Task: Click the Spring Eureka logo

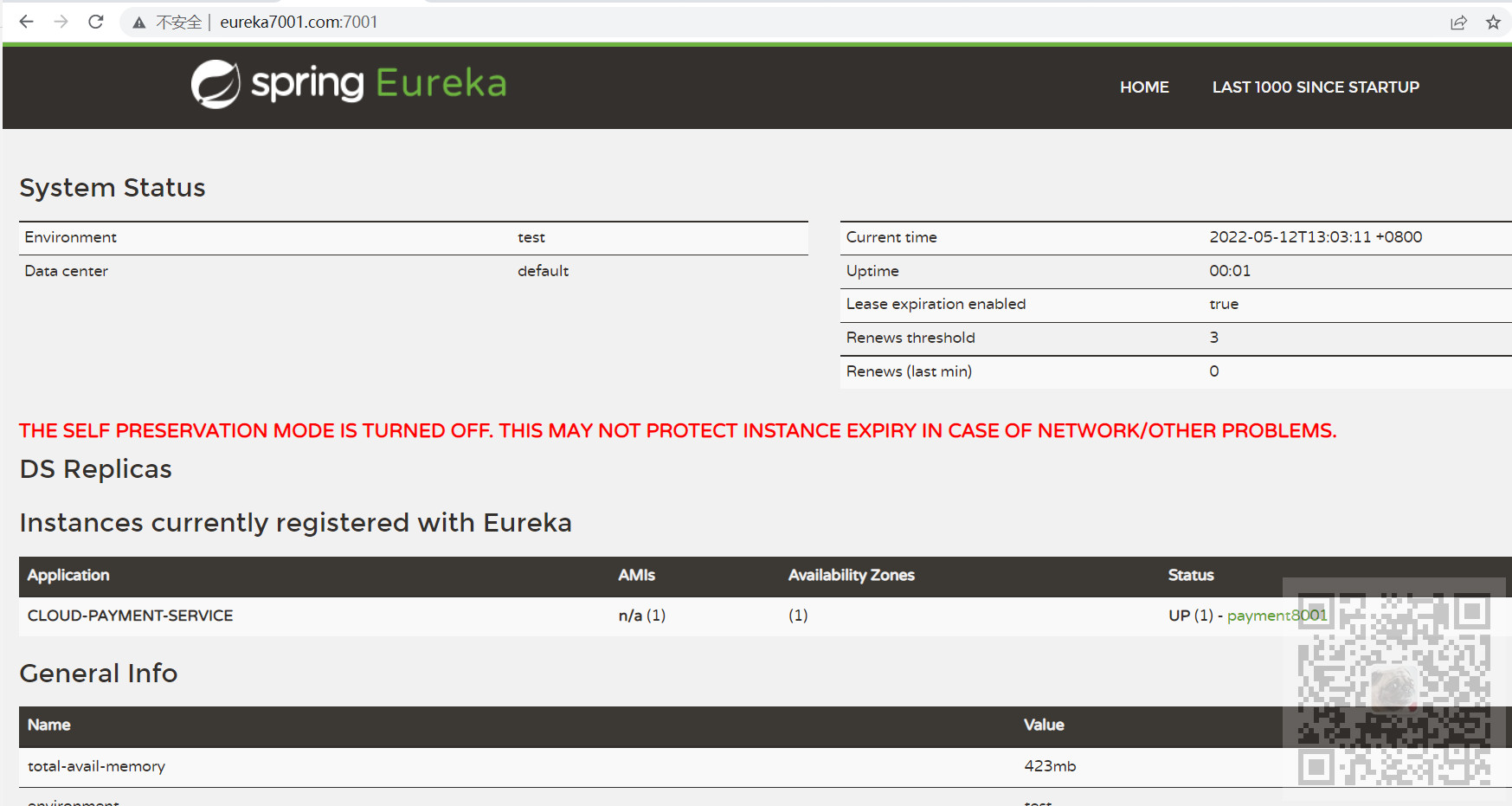Action: coord(349,84)
